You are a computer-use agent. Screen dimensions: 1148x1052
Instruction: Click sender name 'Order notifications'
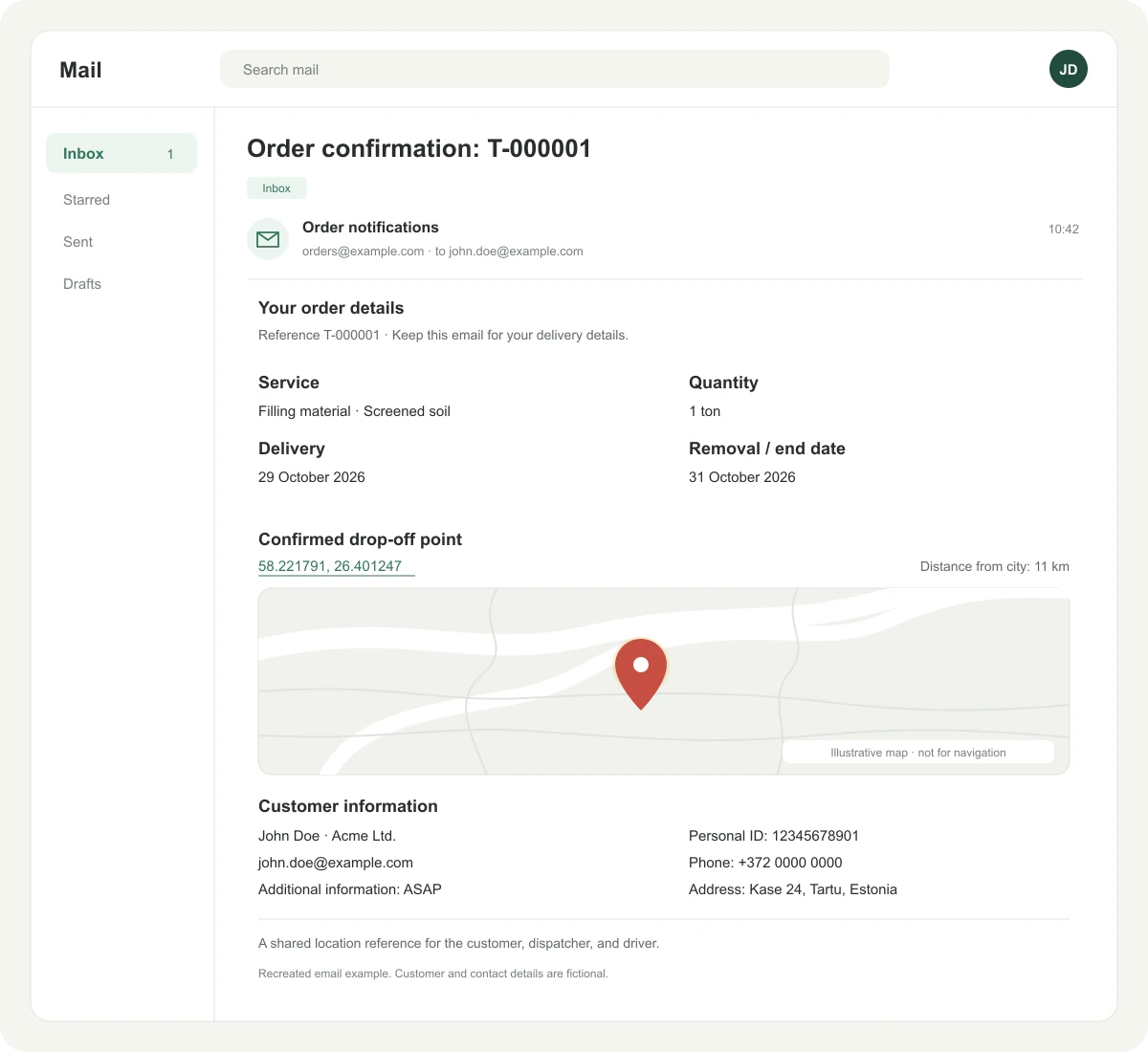click(x=370, y=228)
